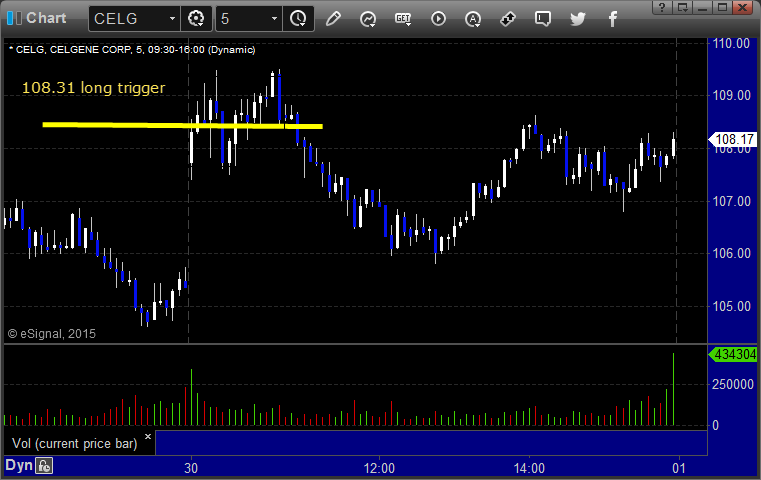Expand the CELG symbol dropdown arrow

172,18
